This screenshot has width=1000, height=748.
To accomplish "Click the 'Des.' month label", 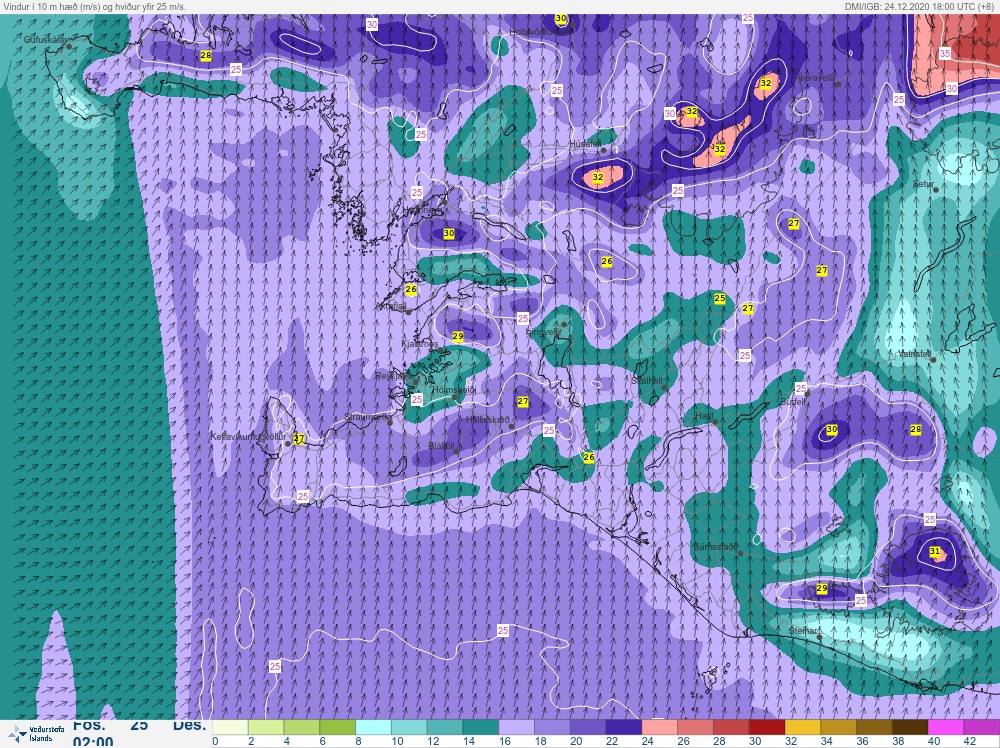I will pos(190,726).
